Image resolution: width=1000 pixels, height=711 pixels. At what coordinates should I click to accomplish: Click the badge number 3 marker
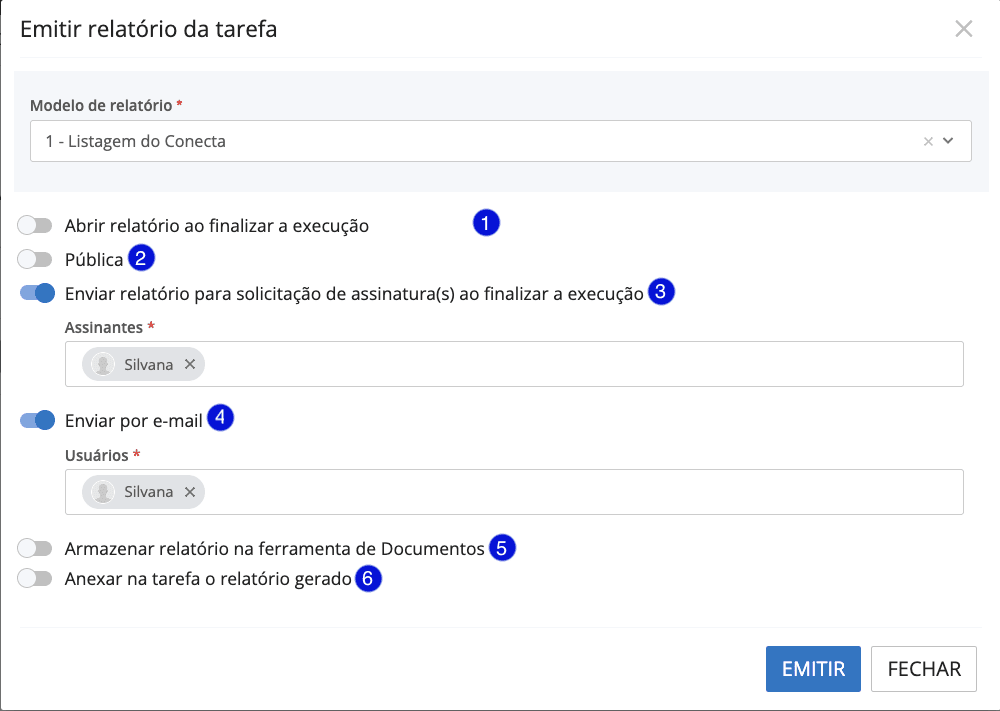[661, 292]
